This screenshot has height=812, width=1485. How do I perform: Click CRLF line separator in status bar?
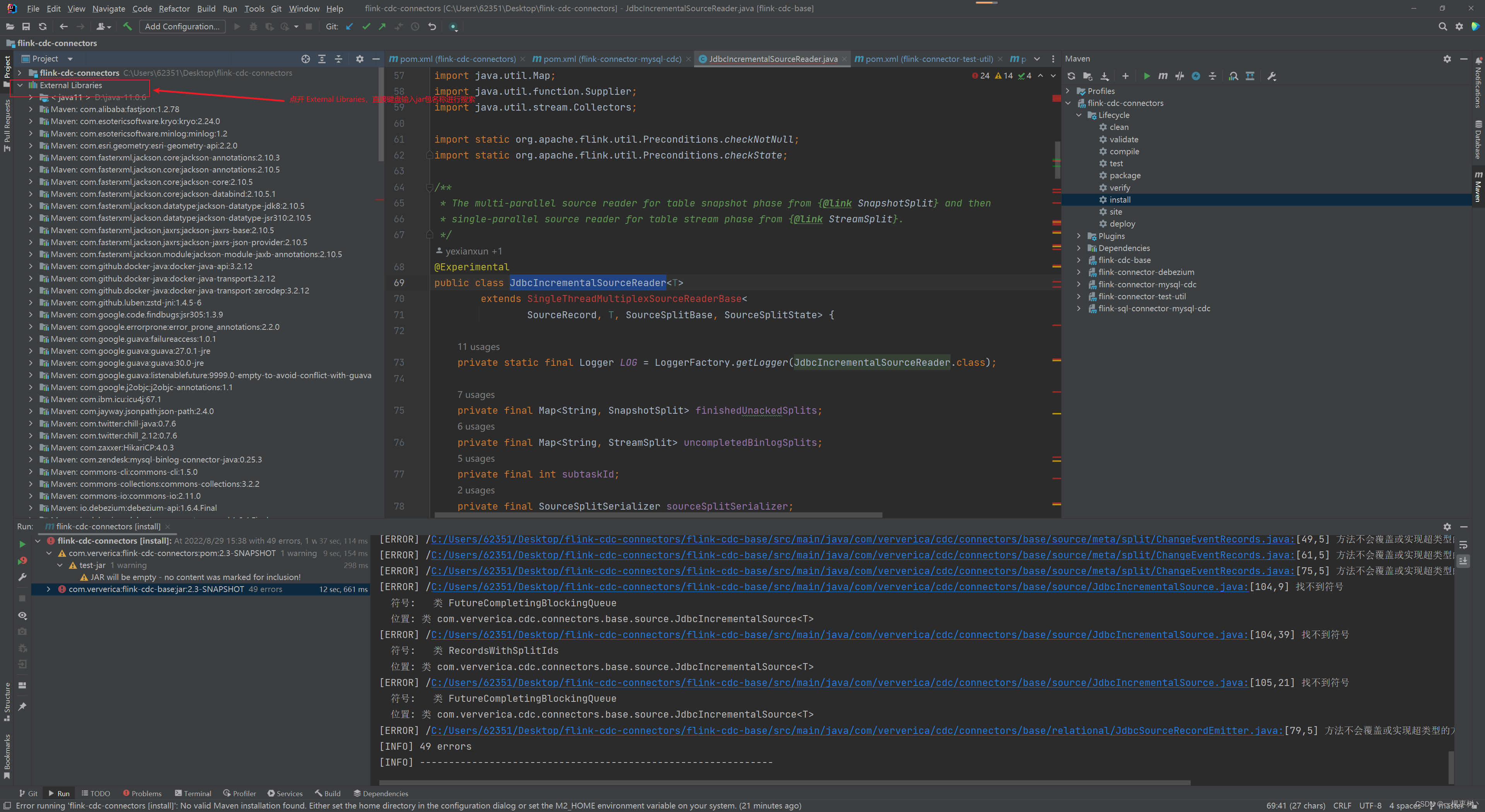pyautogui.click(x=1342, y=806)
